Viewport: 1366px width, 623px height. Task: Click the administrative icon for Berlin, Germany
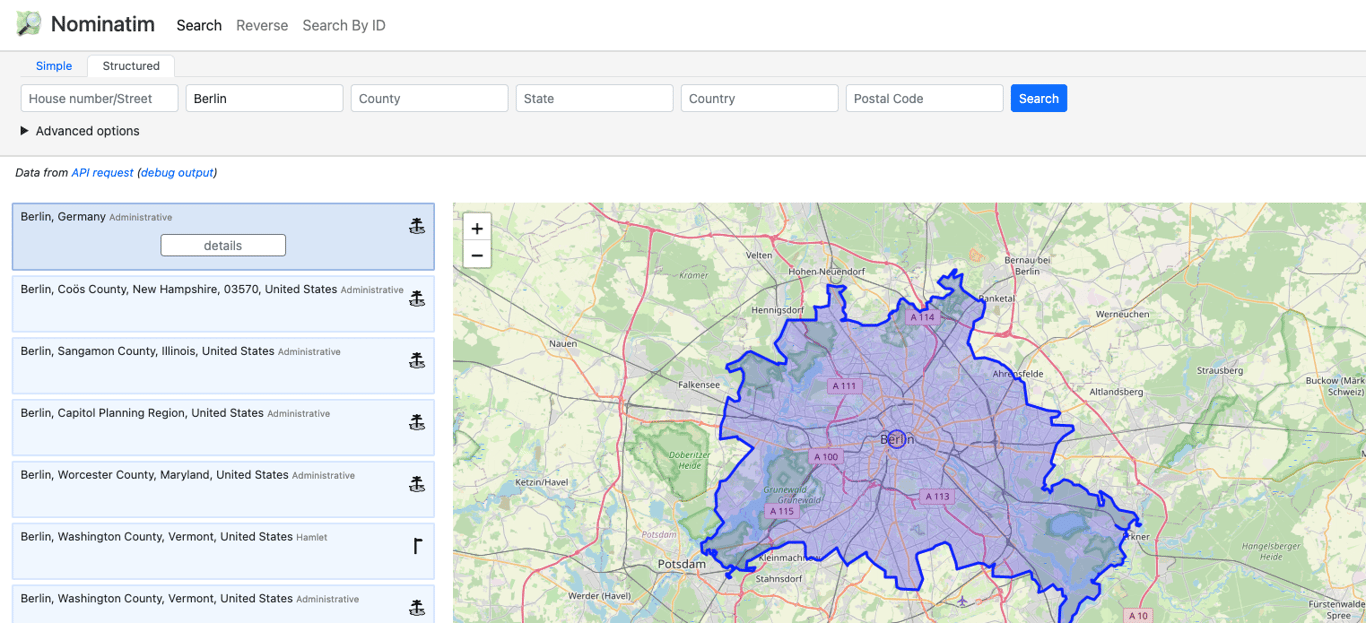click(417, 226)
